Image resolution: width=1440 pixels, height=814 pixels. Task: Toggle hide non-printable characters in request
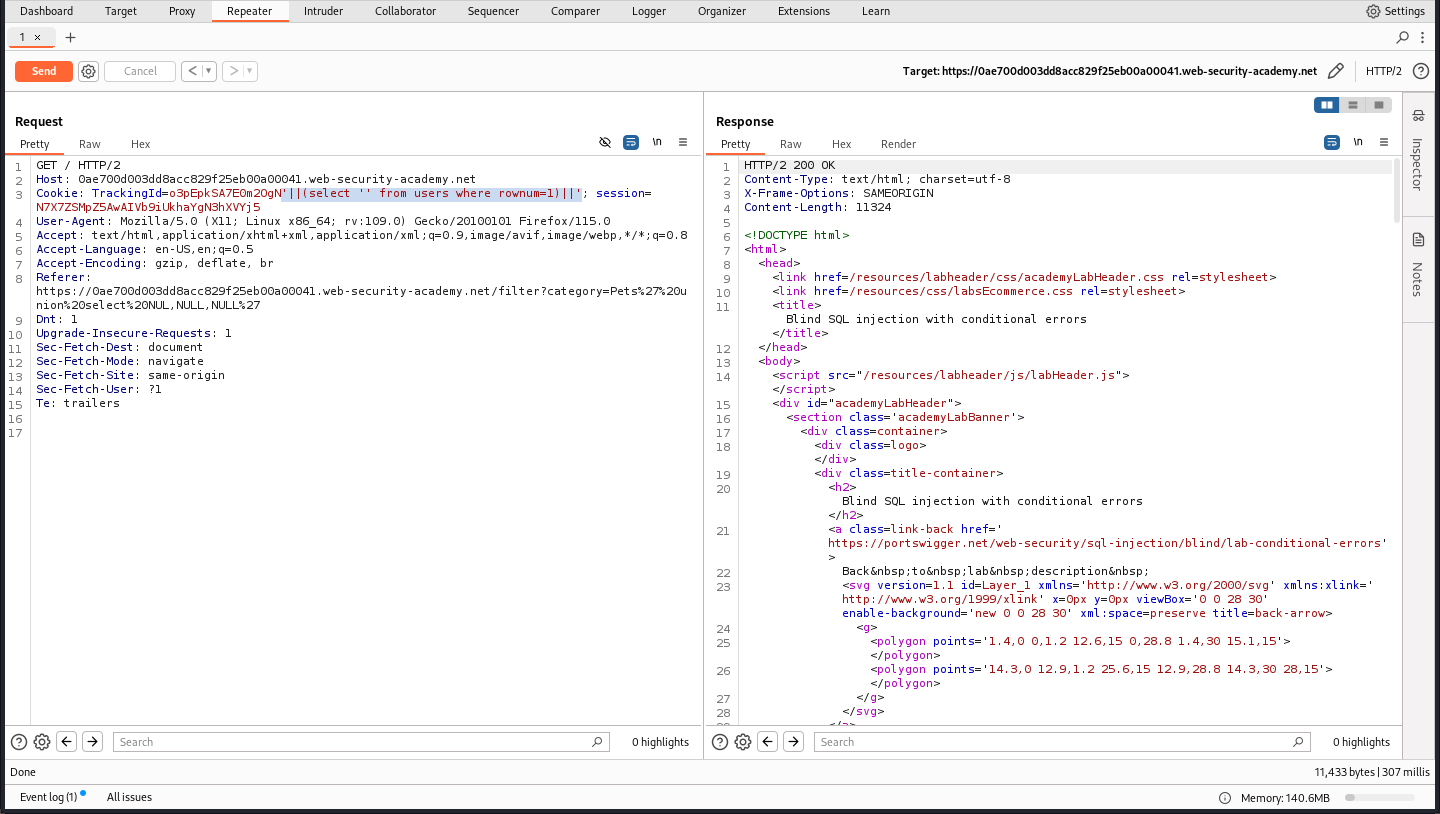[605, 143]
